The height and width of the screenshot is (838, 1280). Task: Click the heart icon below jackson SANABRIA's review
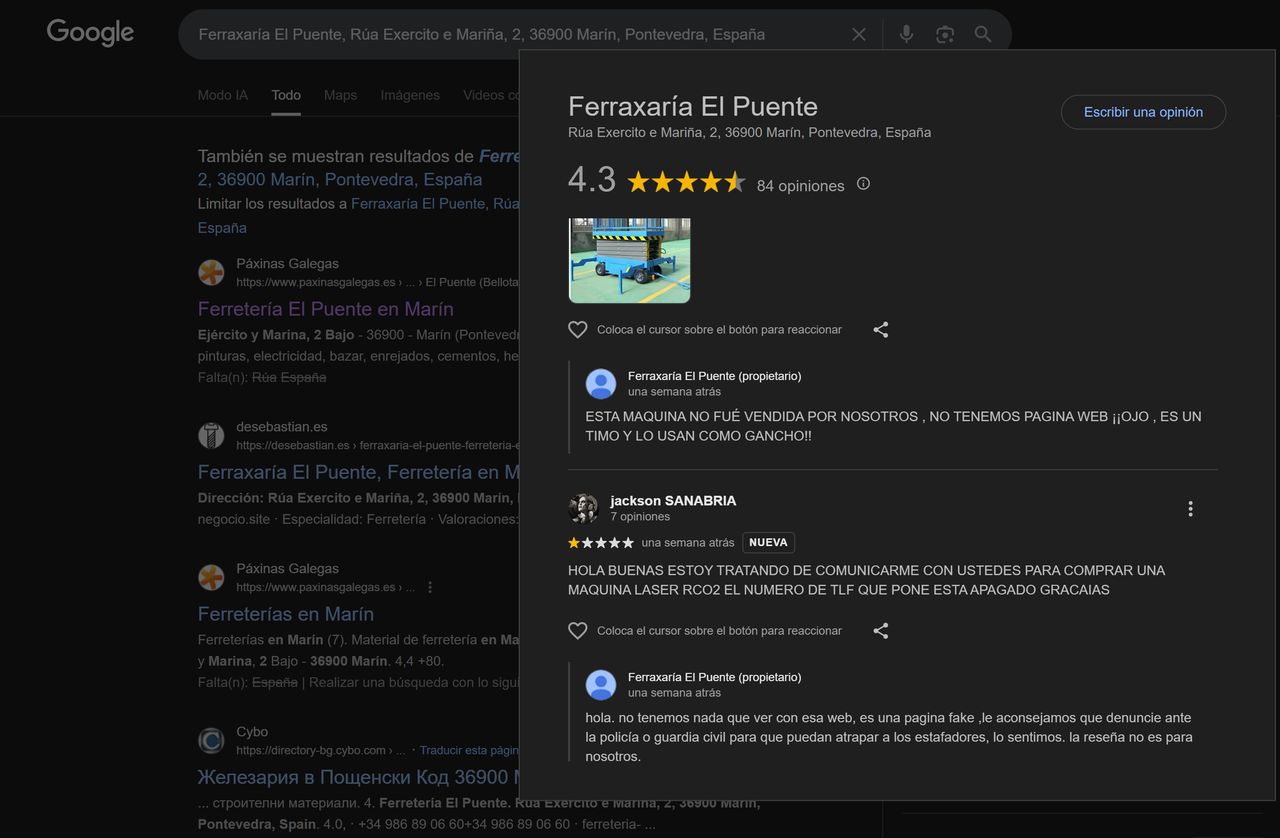577,630
